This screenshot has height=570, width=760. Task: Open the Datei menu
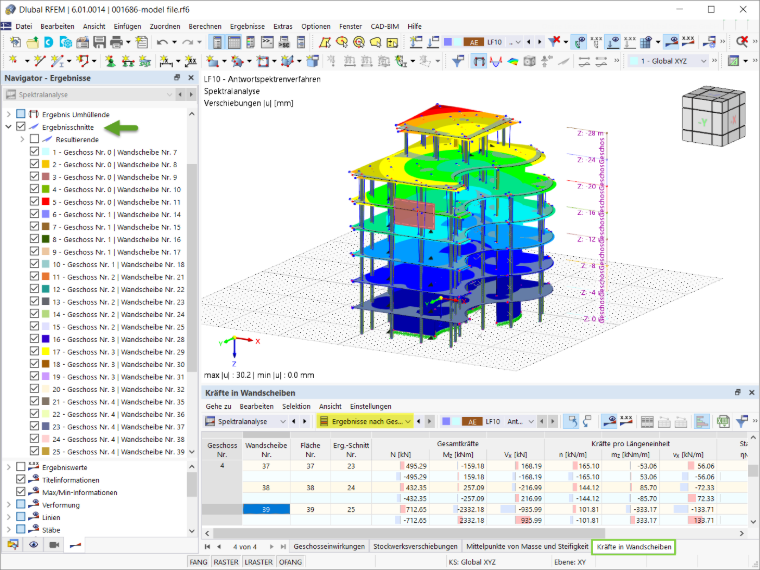pos(24,26)
